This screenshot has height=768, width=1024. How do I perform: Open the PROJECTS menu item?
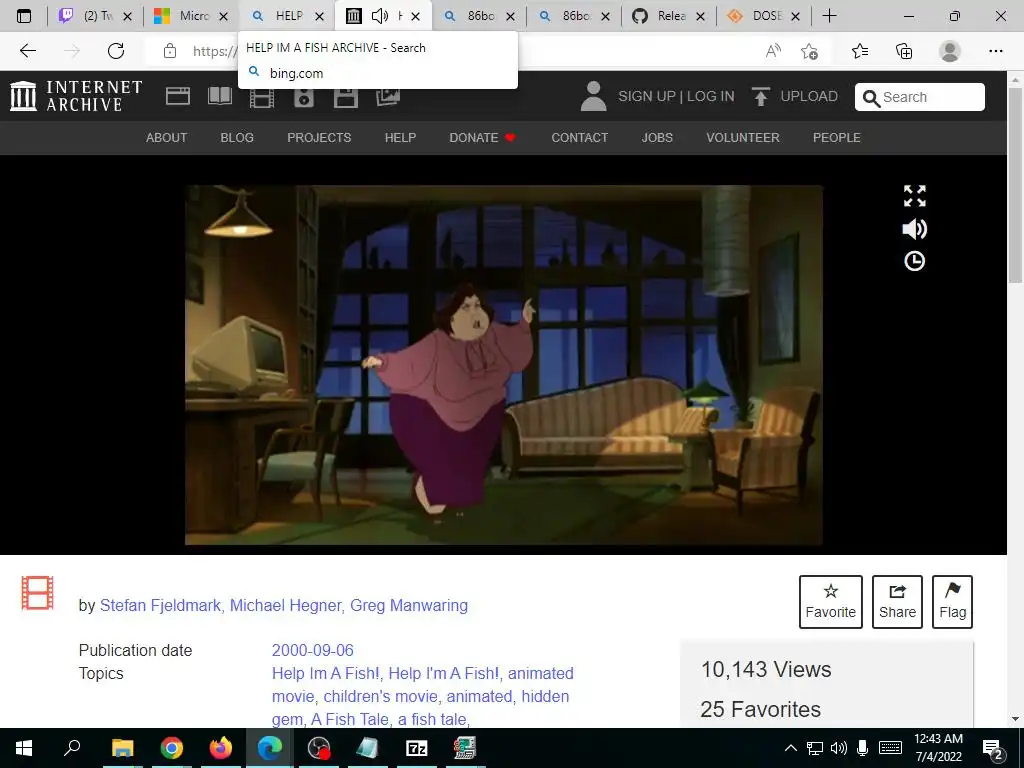coord(319,138)
